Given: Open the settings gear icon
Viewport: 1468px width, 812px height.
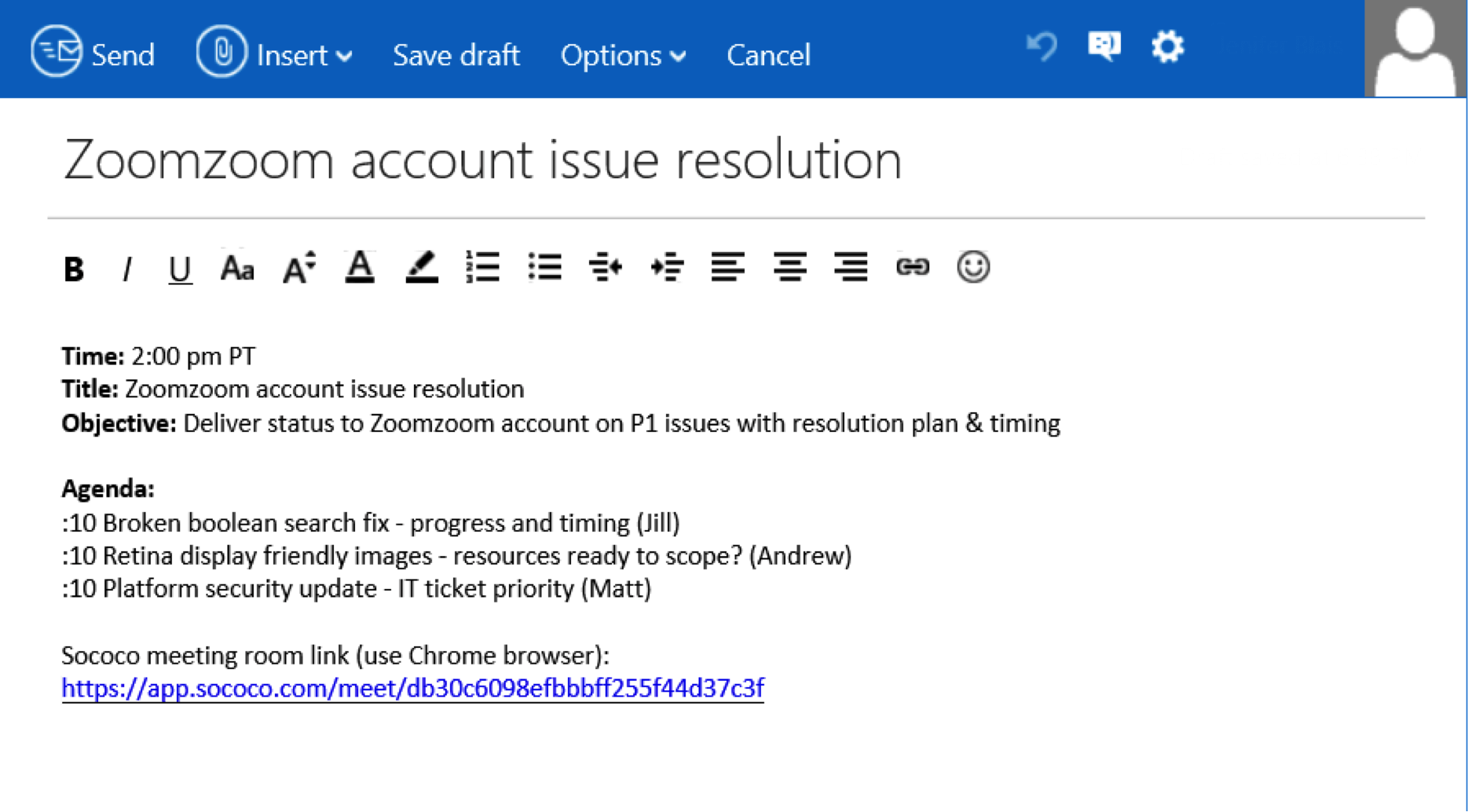Looking at the screenshot, I should [x=1167, y=46].
